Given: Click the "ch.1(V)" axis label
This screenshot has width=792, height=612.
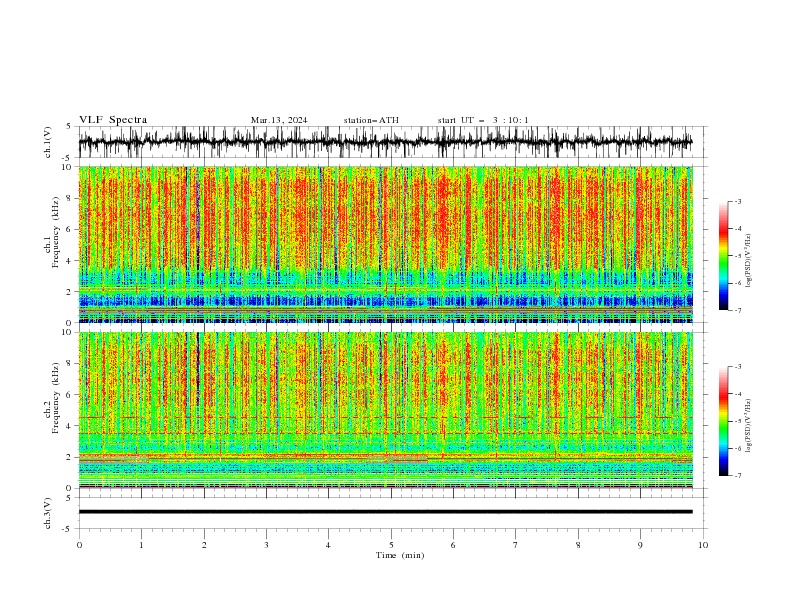Looking at the screenshot, I should [48, 142].
